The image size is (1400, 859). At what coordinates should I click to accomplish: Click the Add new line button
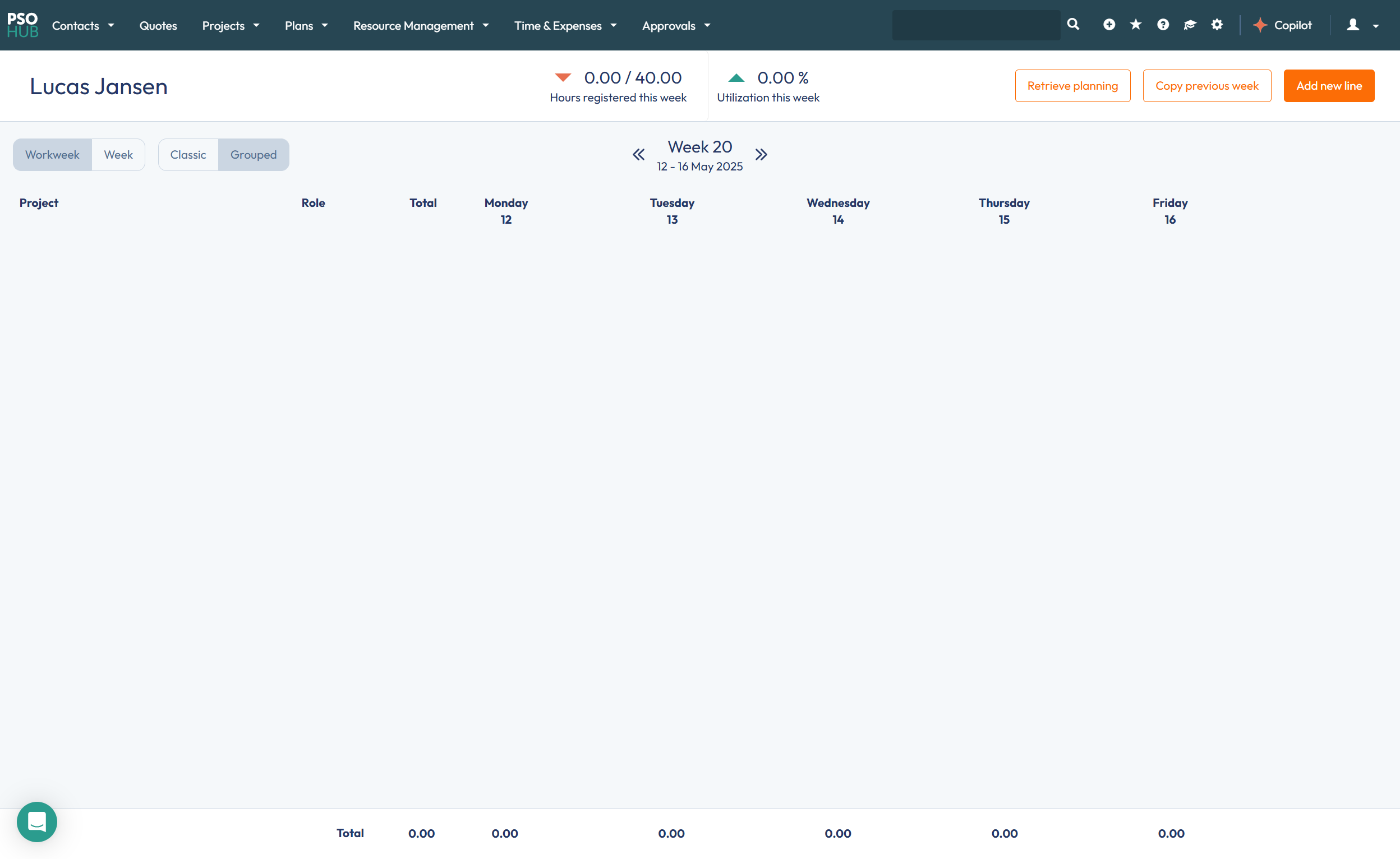pos(1328,86)
